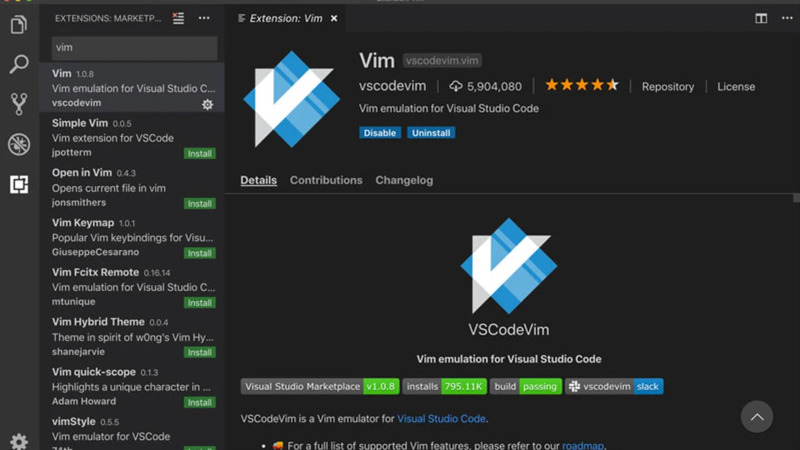Open Manage gear in activity bar
The height and width of the screenshot is (450, 800).
(19, 441)
